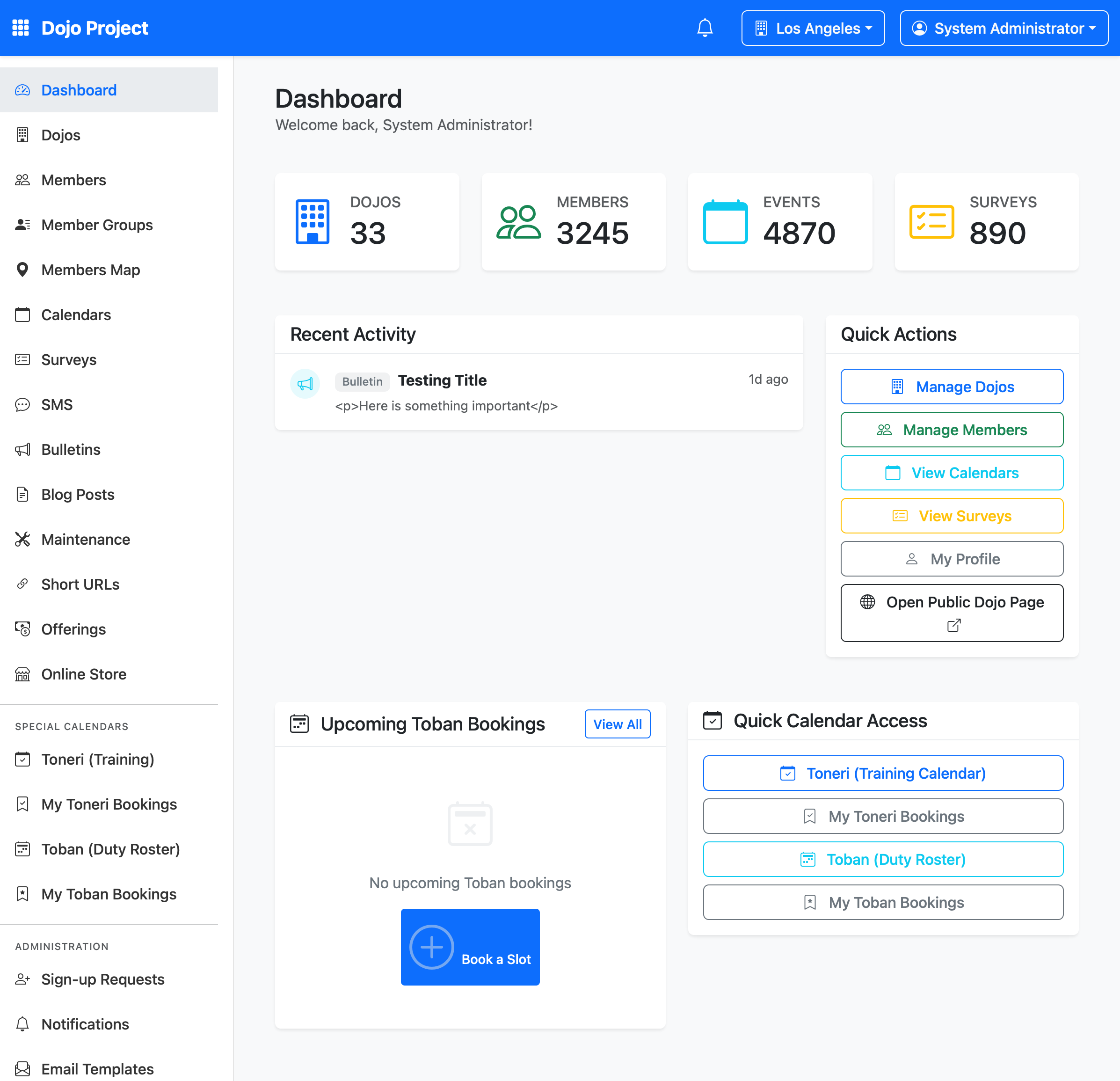Click the Events count 4870
Image resolution: width=1120 pixels, height=1081 pixels.
click(x=799, y=233)
